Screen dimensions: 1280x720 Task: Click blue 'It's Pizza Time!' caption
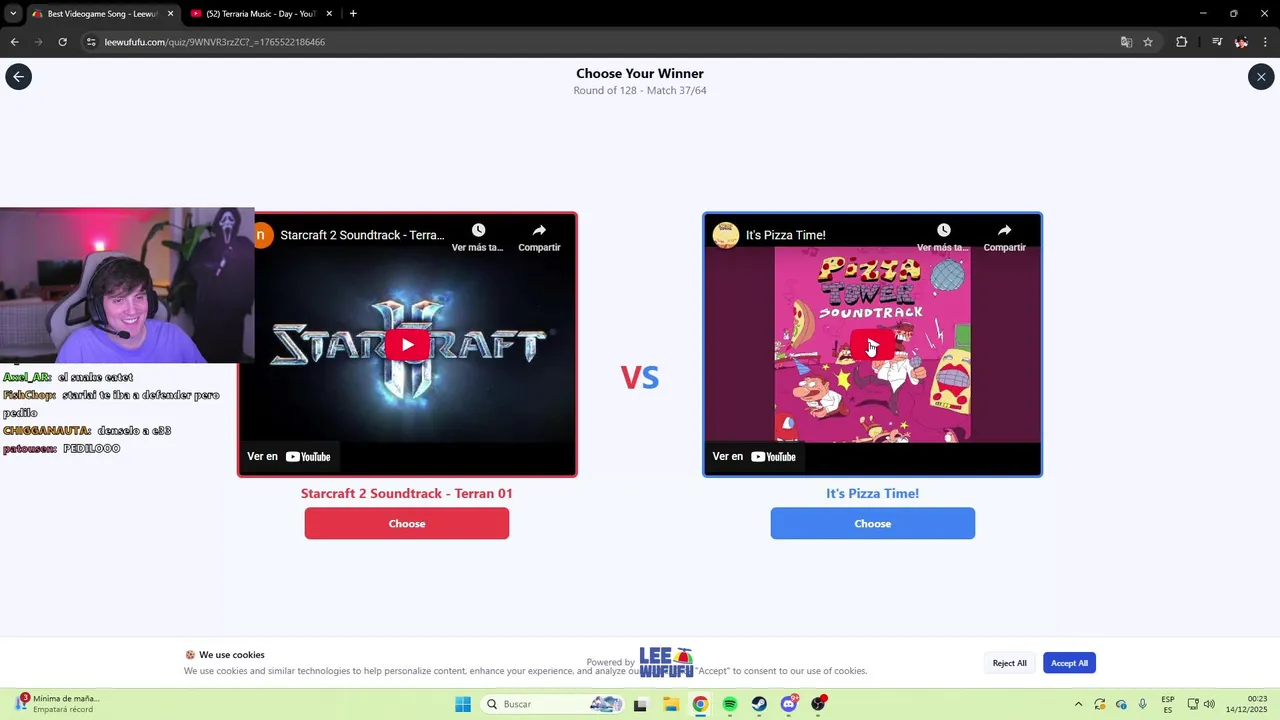[872, 493]
